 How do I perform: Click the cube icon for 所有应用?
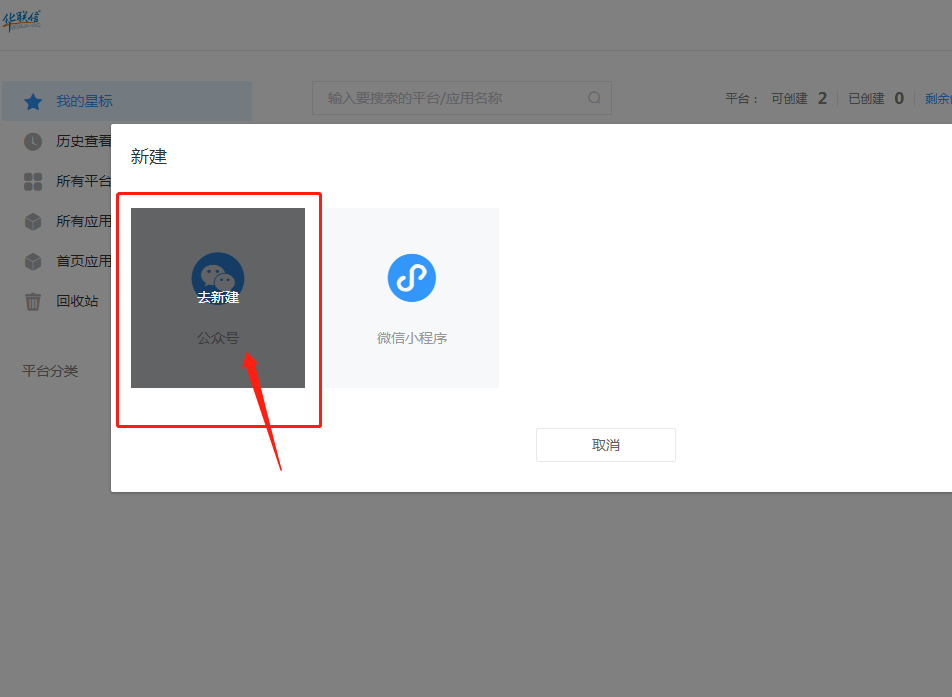click(x=33, y=222)
